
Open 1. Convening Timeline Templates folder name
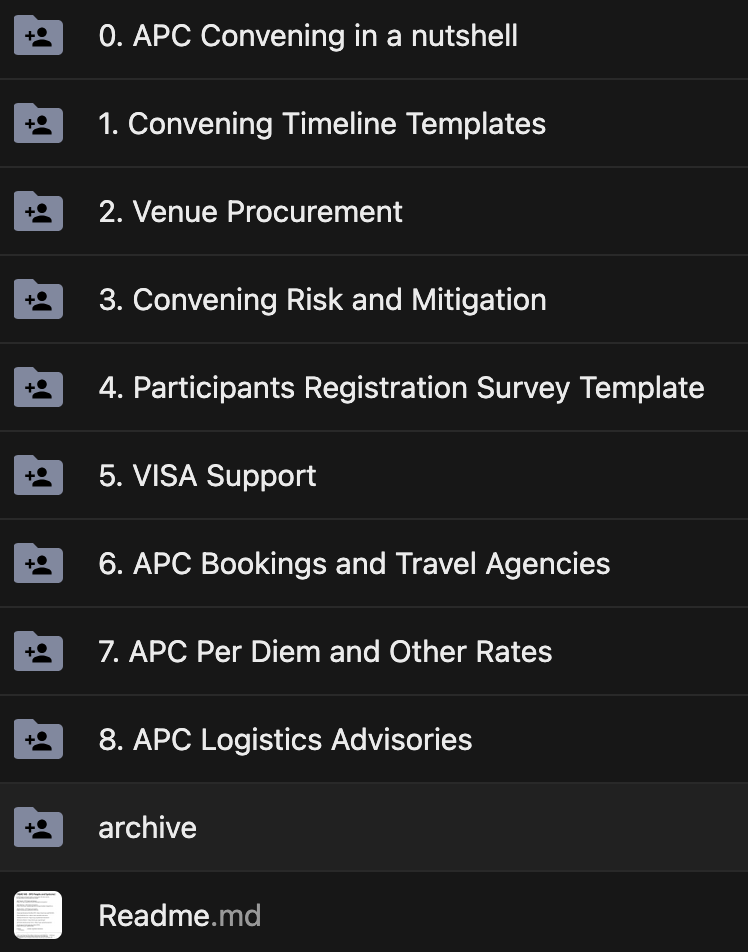(322, 124)
